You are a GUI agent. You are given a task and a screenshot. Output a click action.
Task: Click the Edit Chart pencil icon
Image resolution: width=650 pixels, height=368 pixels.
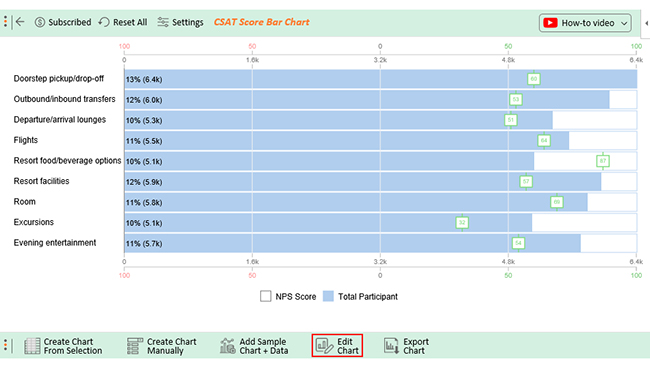(324, 346)
